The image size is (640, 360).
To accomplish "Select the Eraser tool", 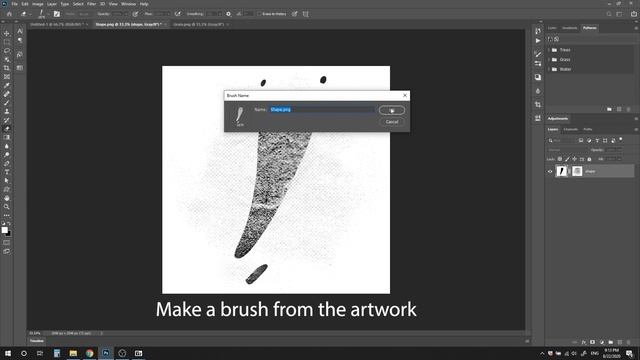I will [x=7, y=129].
